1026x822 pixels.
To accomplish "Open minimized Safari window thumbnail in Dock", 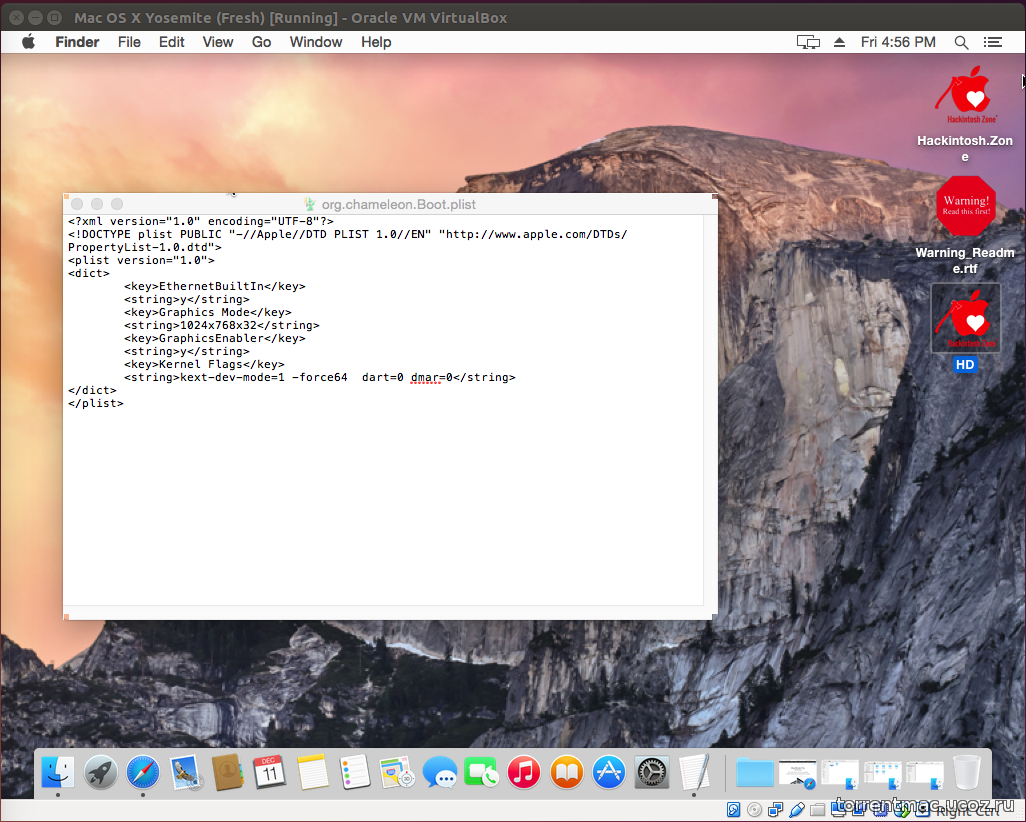I will coord(797,772).
